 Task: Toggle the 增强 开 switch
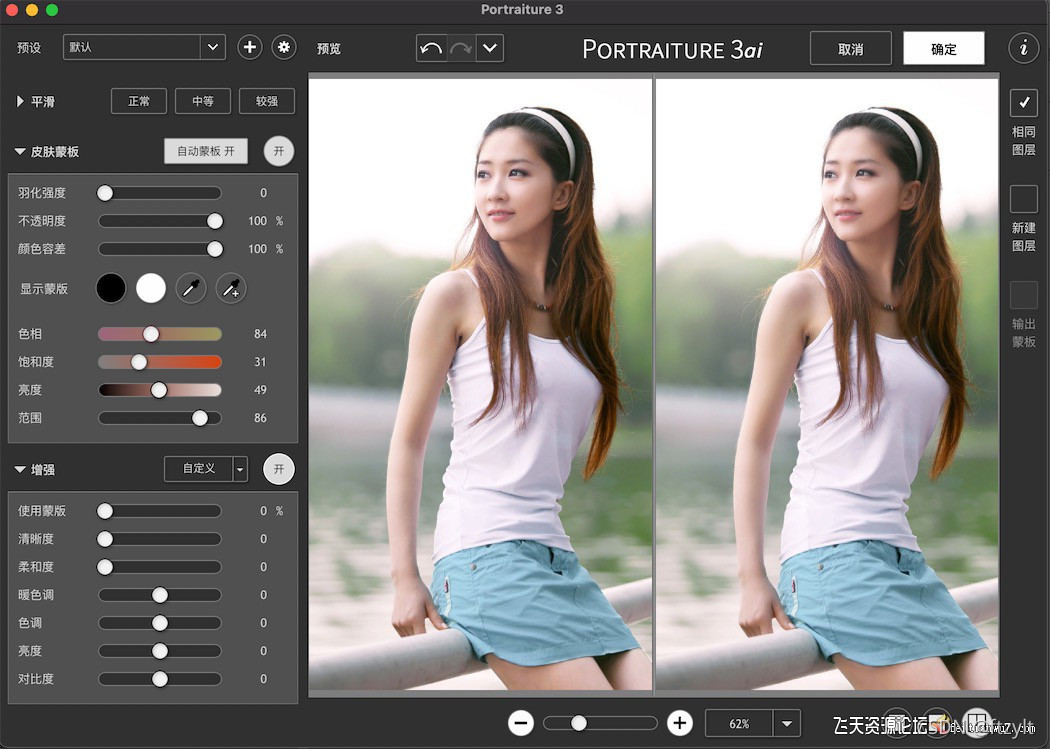[x=279, y=469]
